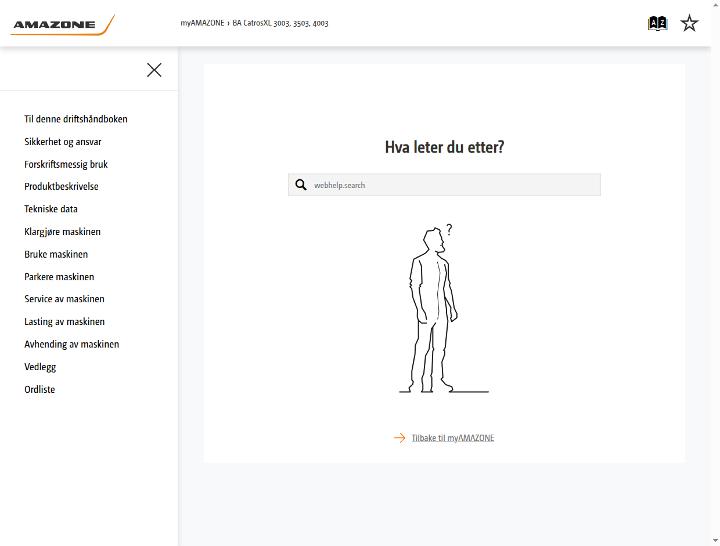
Task: Open Klargjøre maskinen chapter
Action: coord(62,231)
